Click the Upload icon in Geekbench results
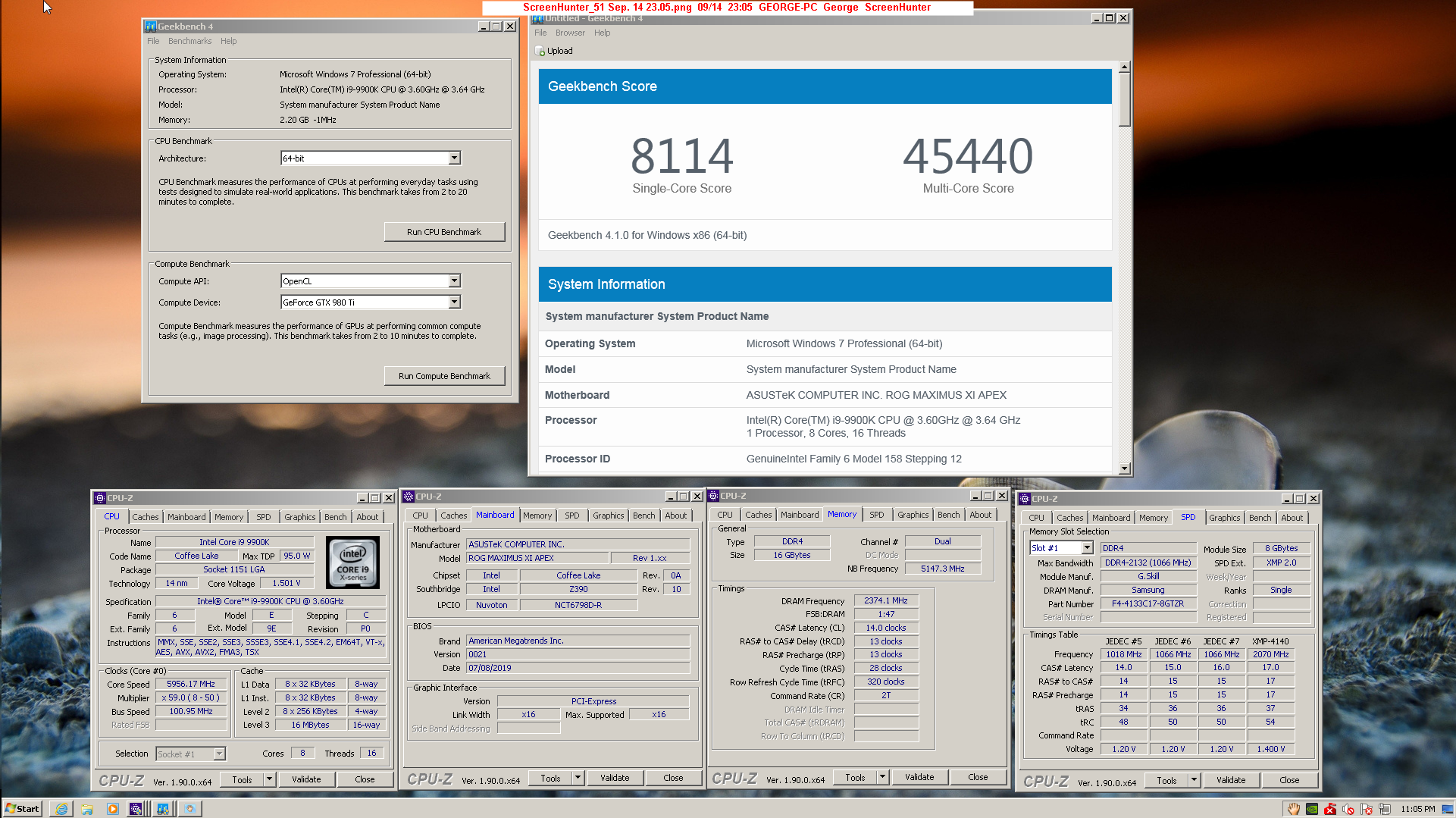1456x818 pixels. click(x=540, y=51)
